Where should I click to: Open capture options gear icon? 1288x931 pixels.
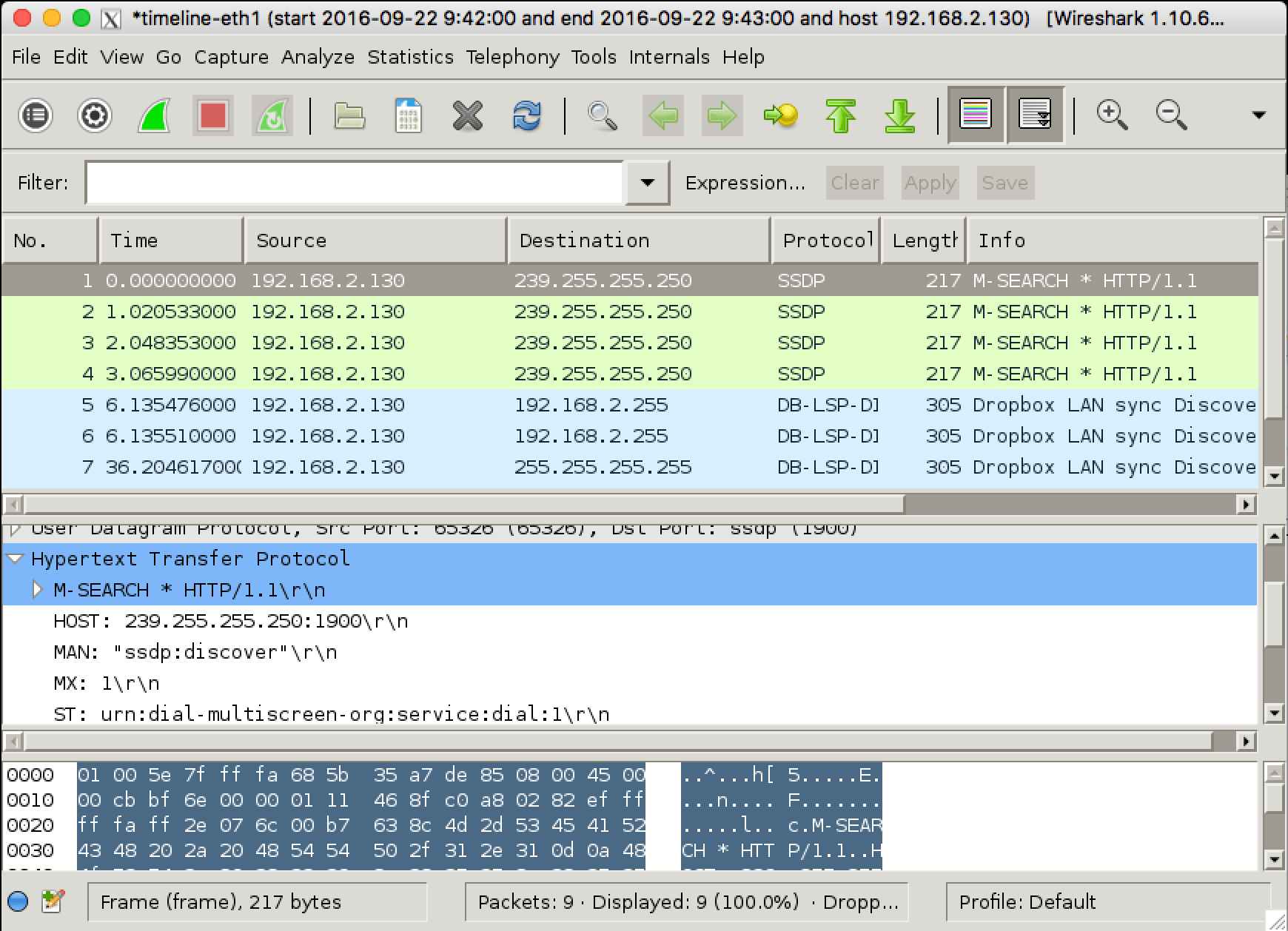[95, 115]
